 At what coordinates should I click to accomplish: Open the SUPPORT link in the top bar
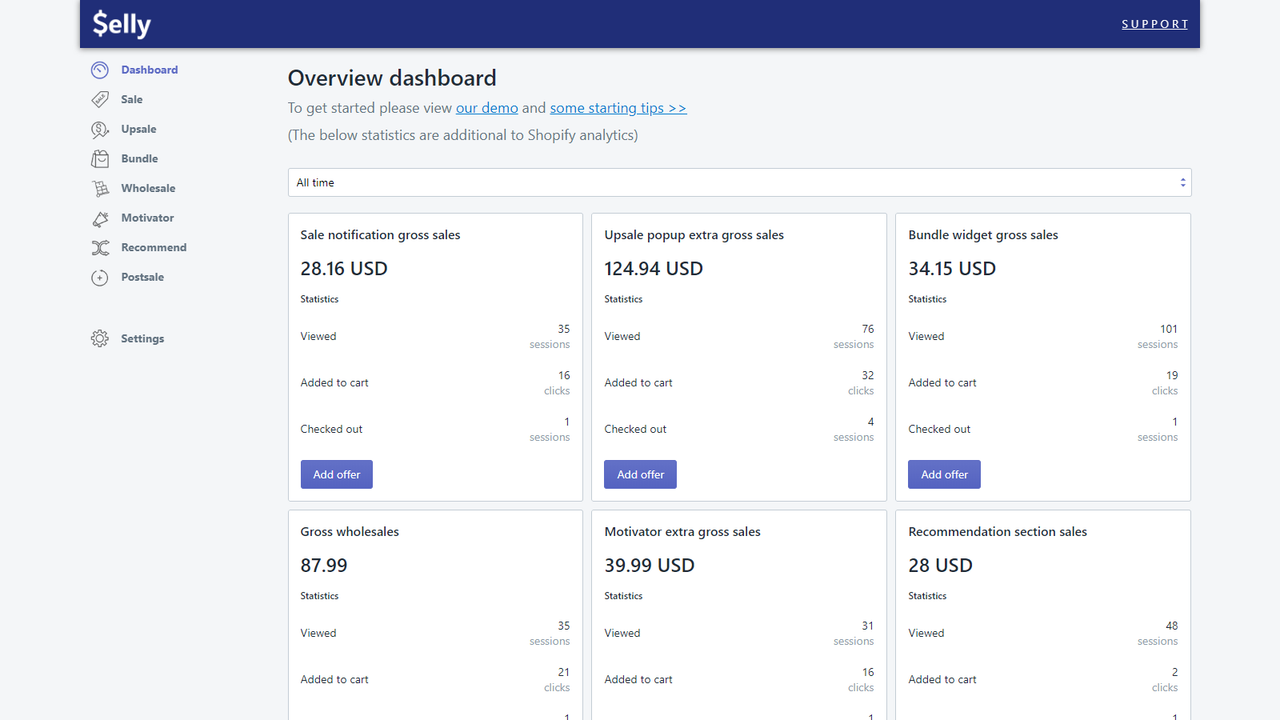1155,23
